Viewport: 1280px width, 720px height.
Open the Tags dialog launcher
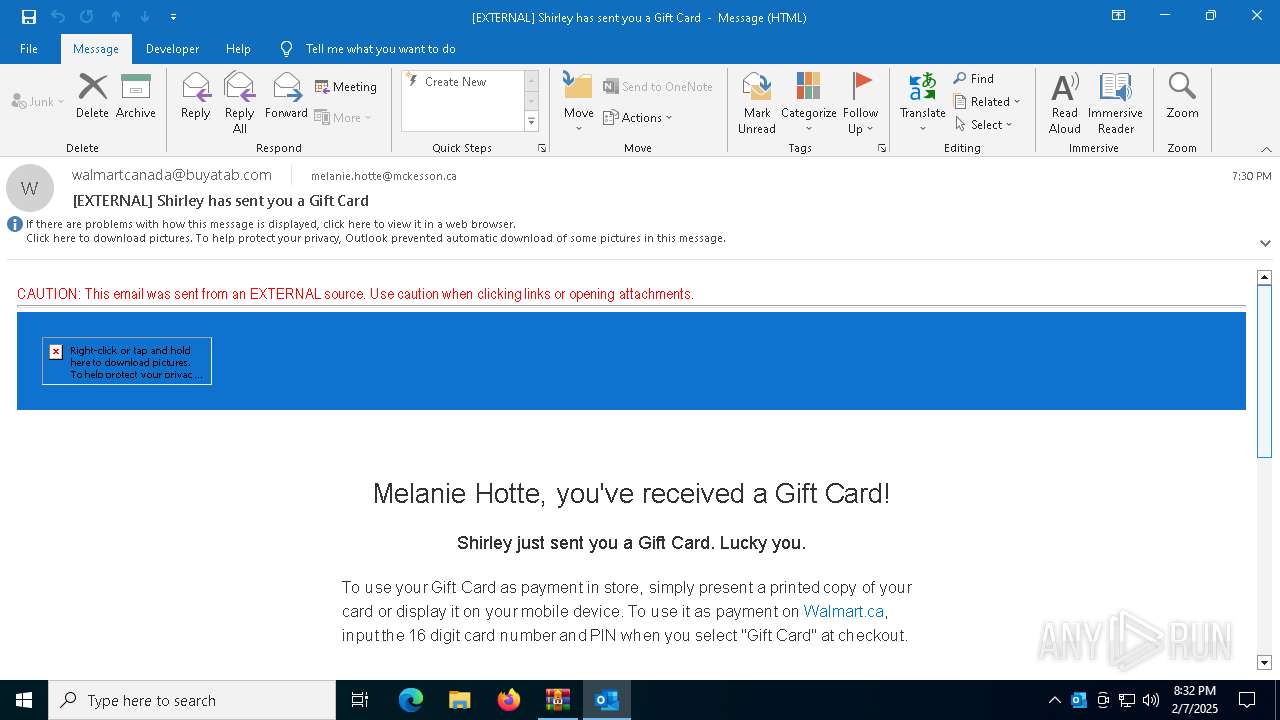click(882, 148)
